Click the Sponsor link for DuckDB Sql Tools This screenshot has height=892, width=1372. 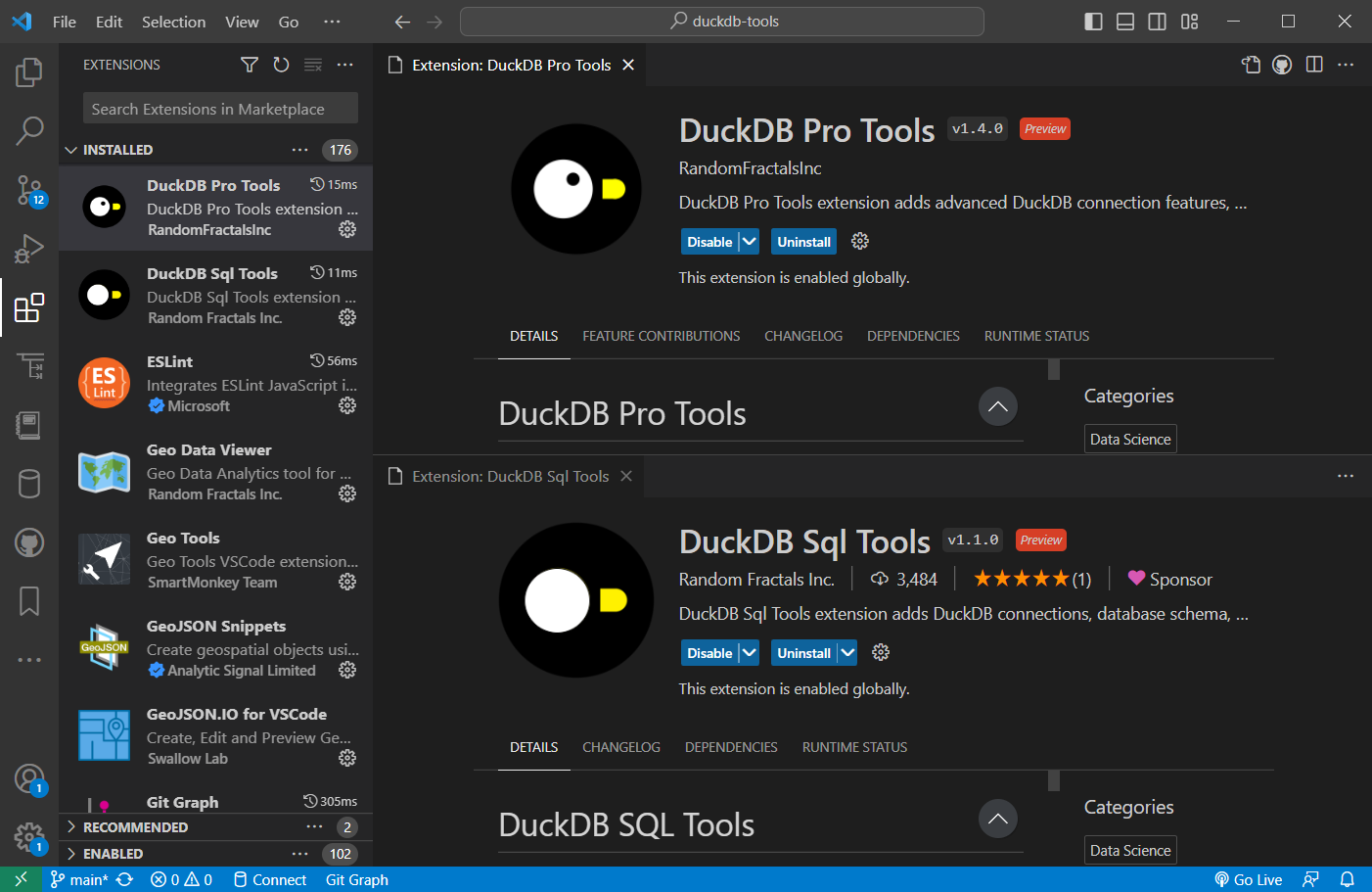click(x=1170, y=579)
